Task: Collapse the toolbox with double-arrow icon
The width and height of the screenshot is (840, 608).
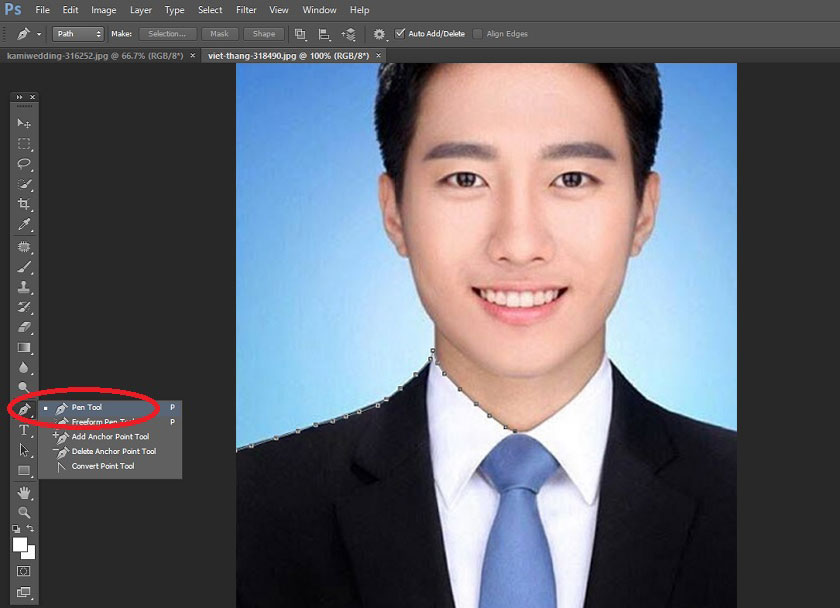Action: coord(19,97)
